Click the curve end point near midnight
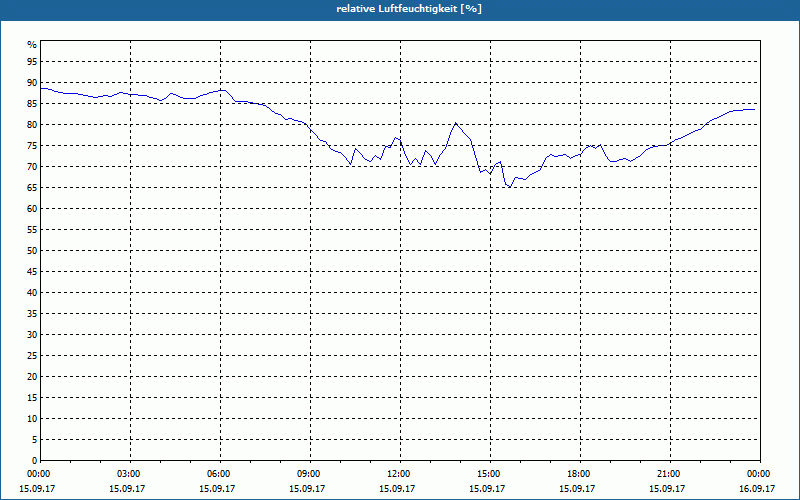Image resolution: width=800 pixels, height=500 pixels. coord(754,109)
